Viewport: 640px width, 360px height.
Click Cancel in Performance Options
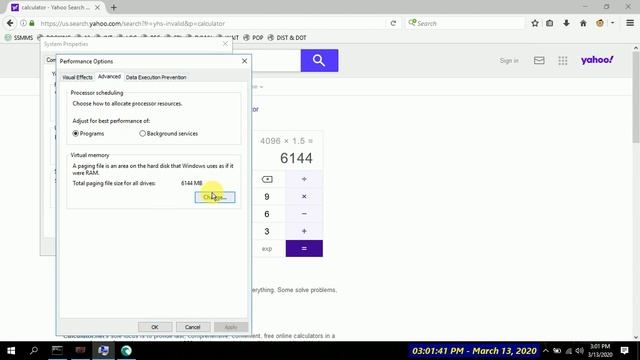[192, 327]
